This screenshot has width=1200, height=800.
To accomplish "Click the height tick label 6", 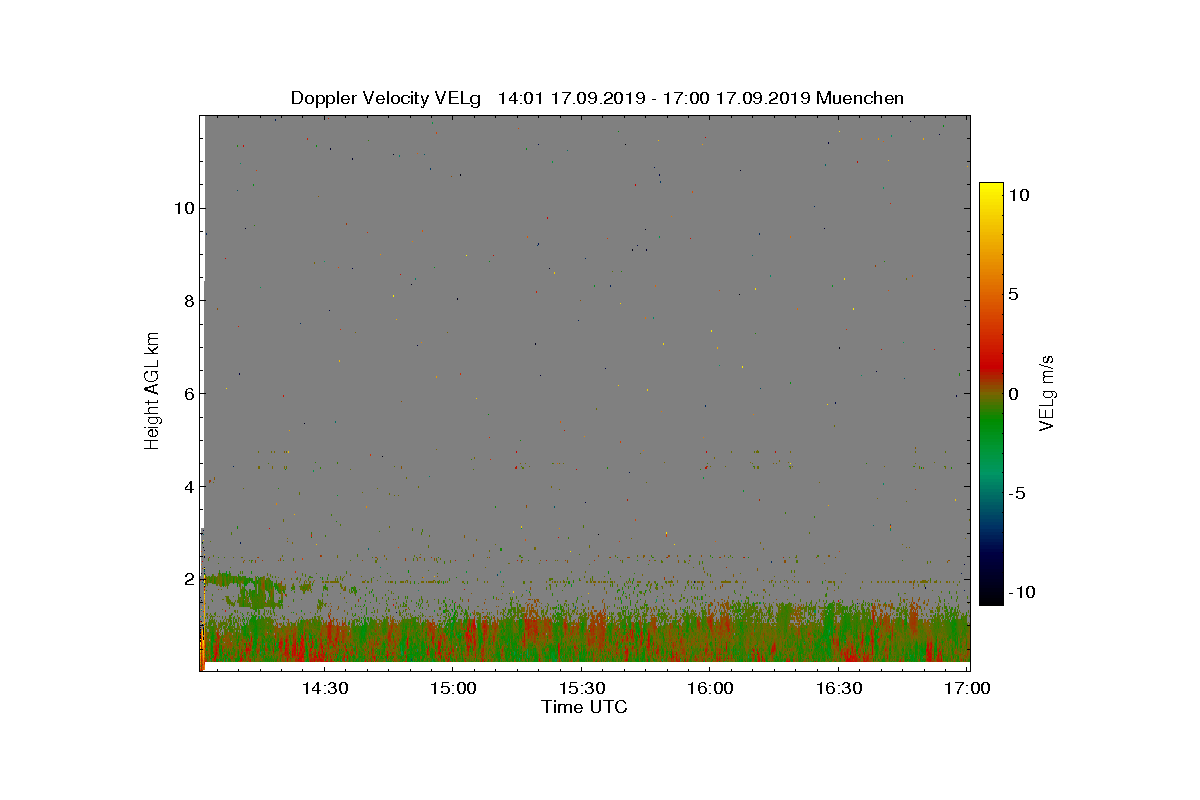I will [x=187, y=393].
